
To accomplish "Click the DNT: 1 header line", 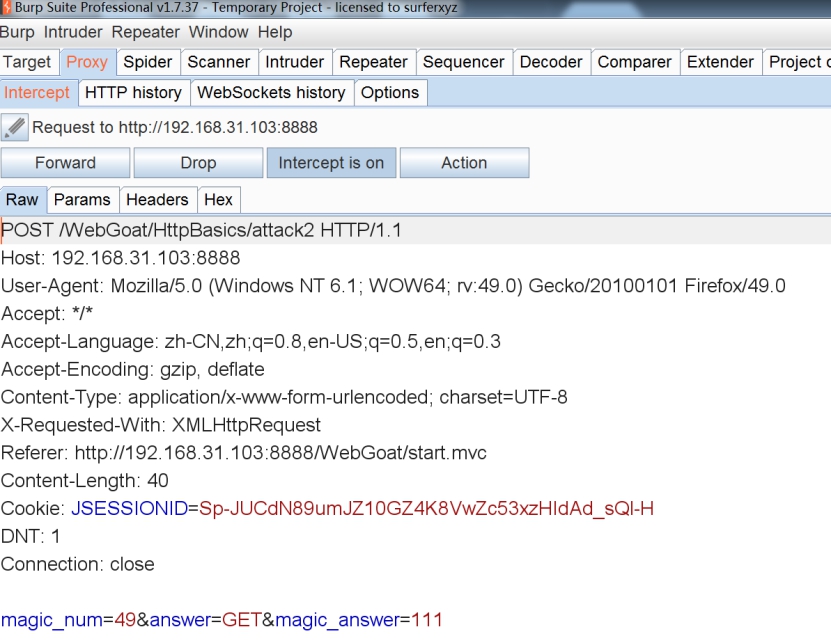I will pyautogui.click(x=30, y=536).
